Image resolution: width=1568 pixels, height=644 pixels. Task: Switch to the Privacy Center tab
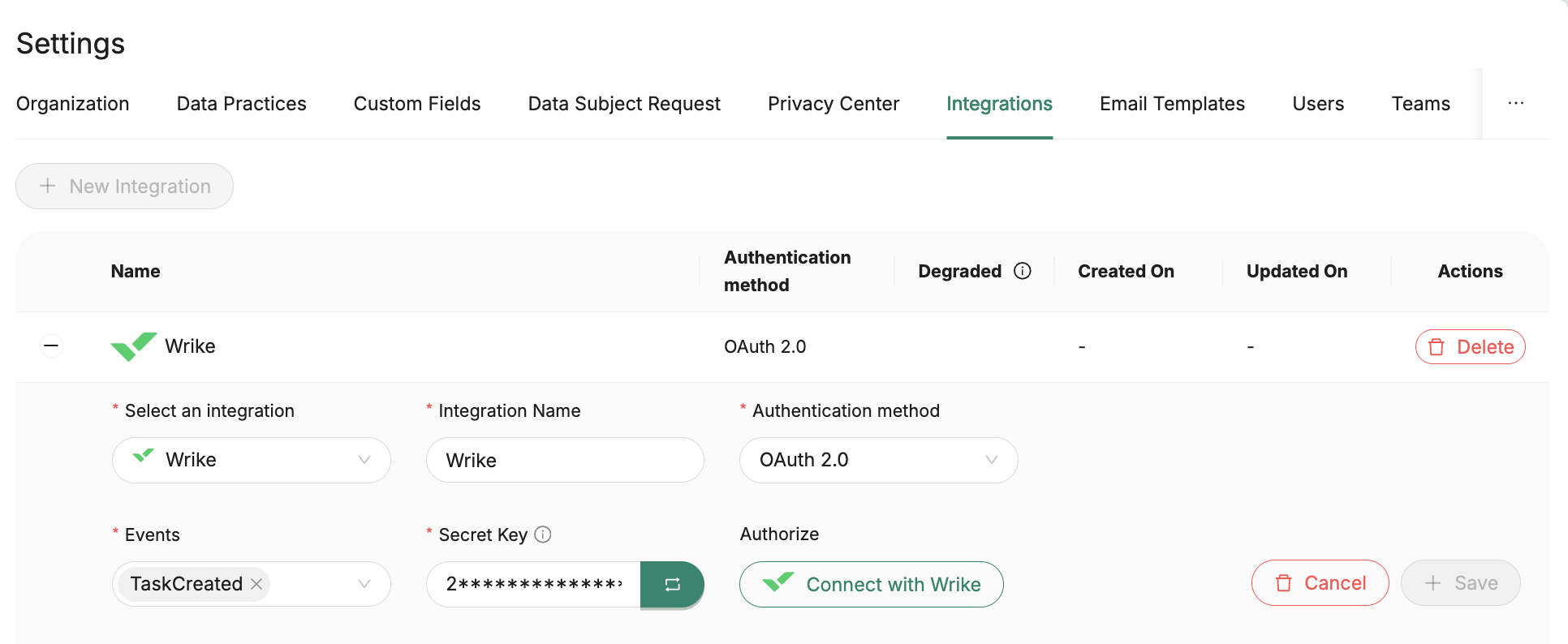[834, 104]
